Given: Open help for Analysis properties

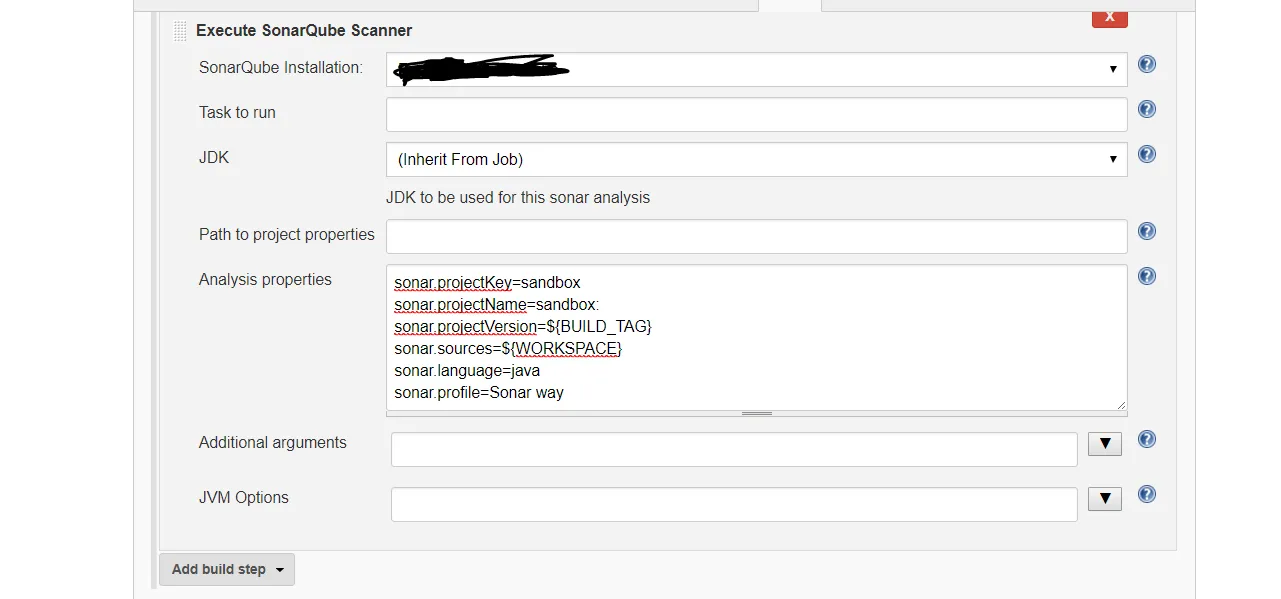Looking at the screenshot, I should point(1147,277).
